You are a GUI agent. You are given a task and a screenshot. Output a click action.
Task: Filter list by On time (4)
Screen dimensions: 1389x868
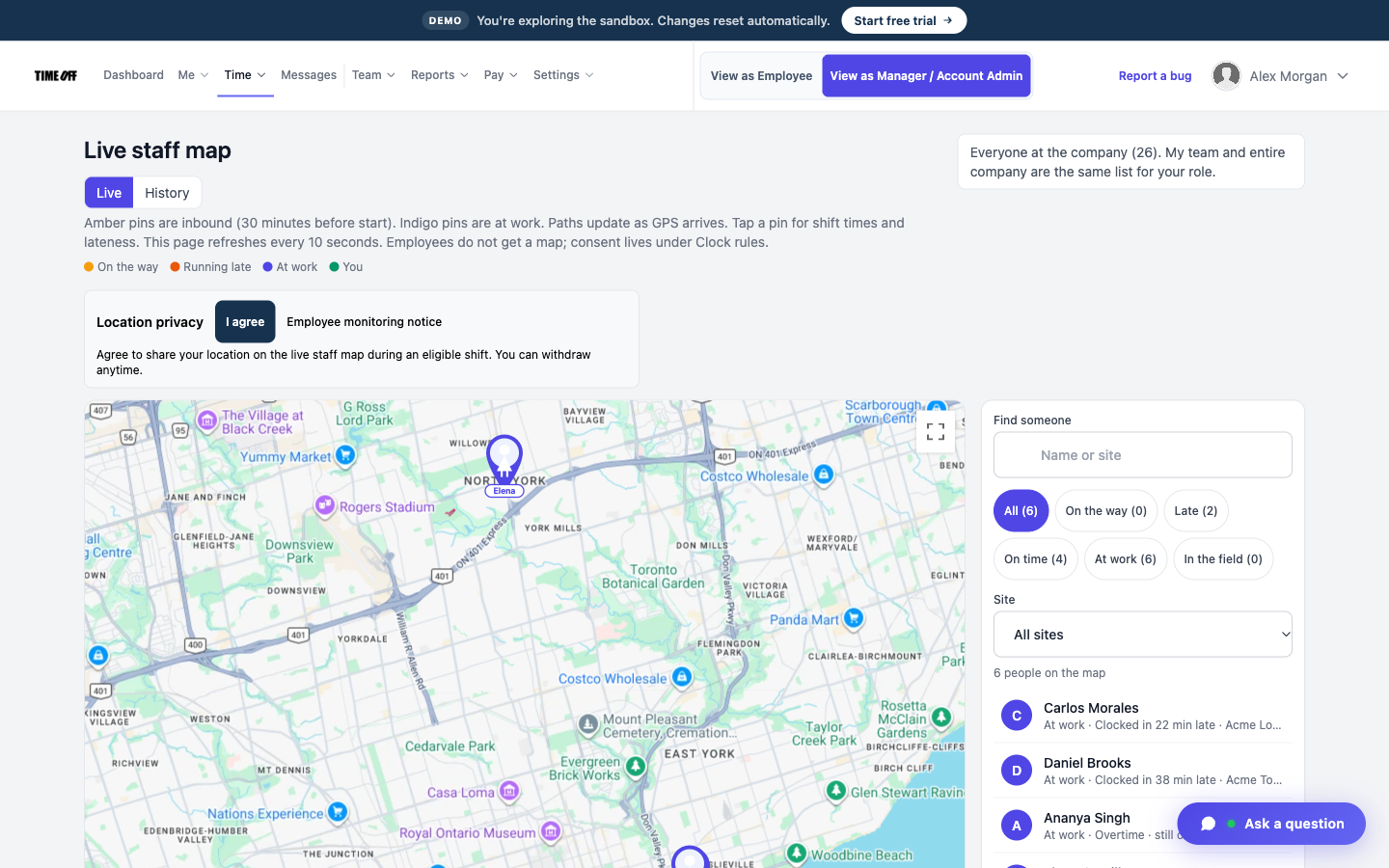[x=1035, y=559]
